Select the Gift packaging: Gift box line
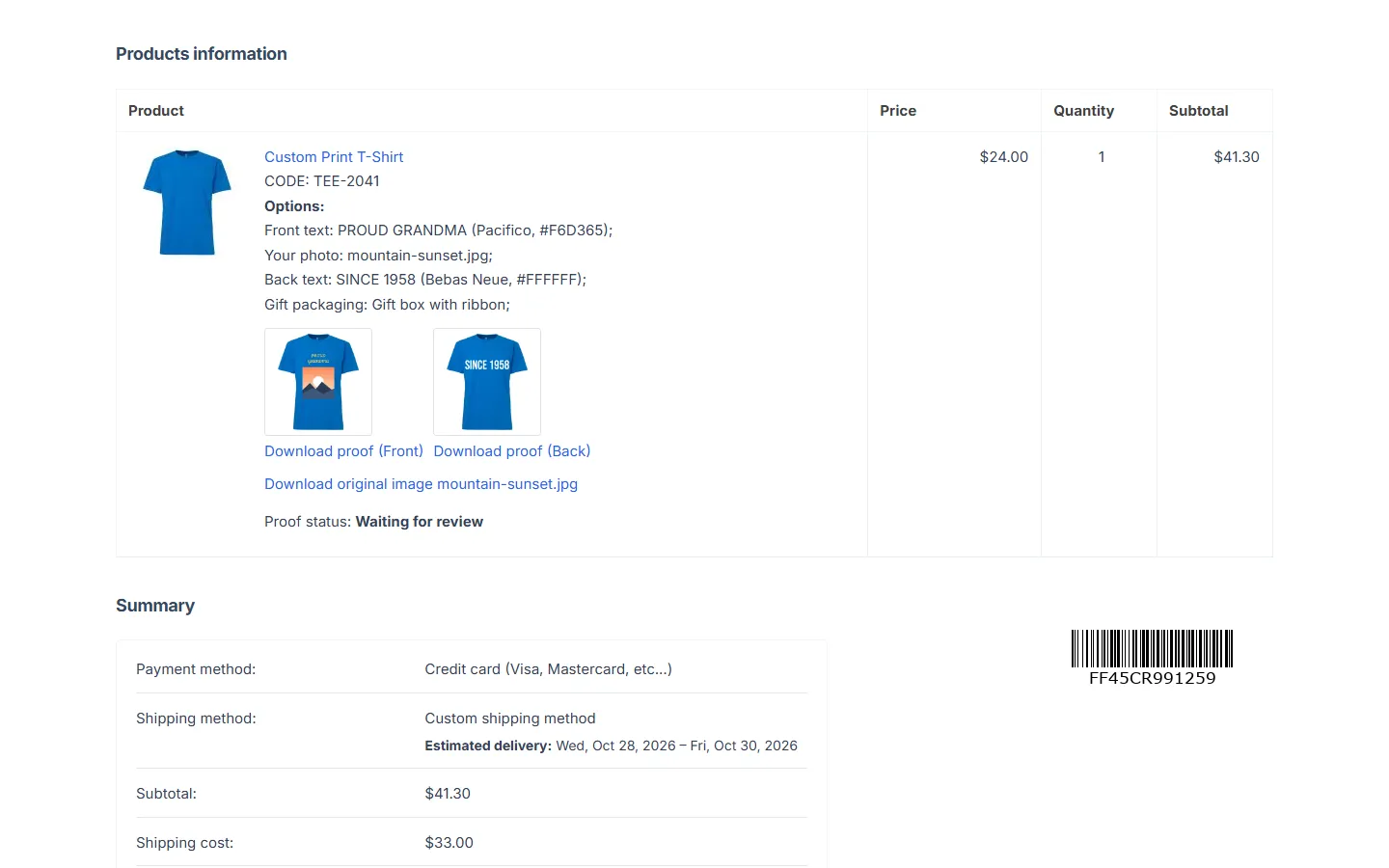1389x868 pixels. click(387, 304)
